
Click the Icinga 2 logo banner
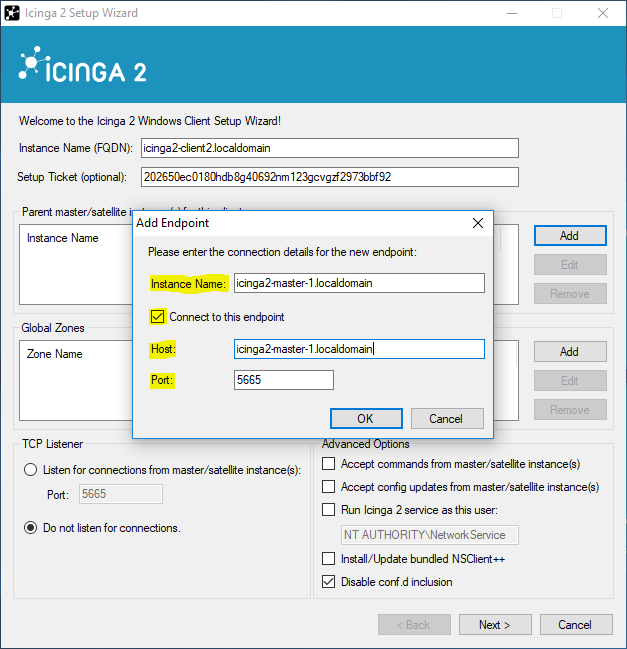point(83,65)
